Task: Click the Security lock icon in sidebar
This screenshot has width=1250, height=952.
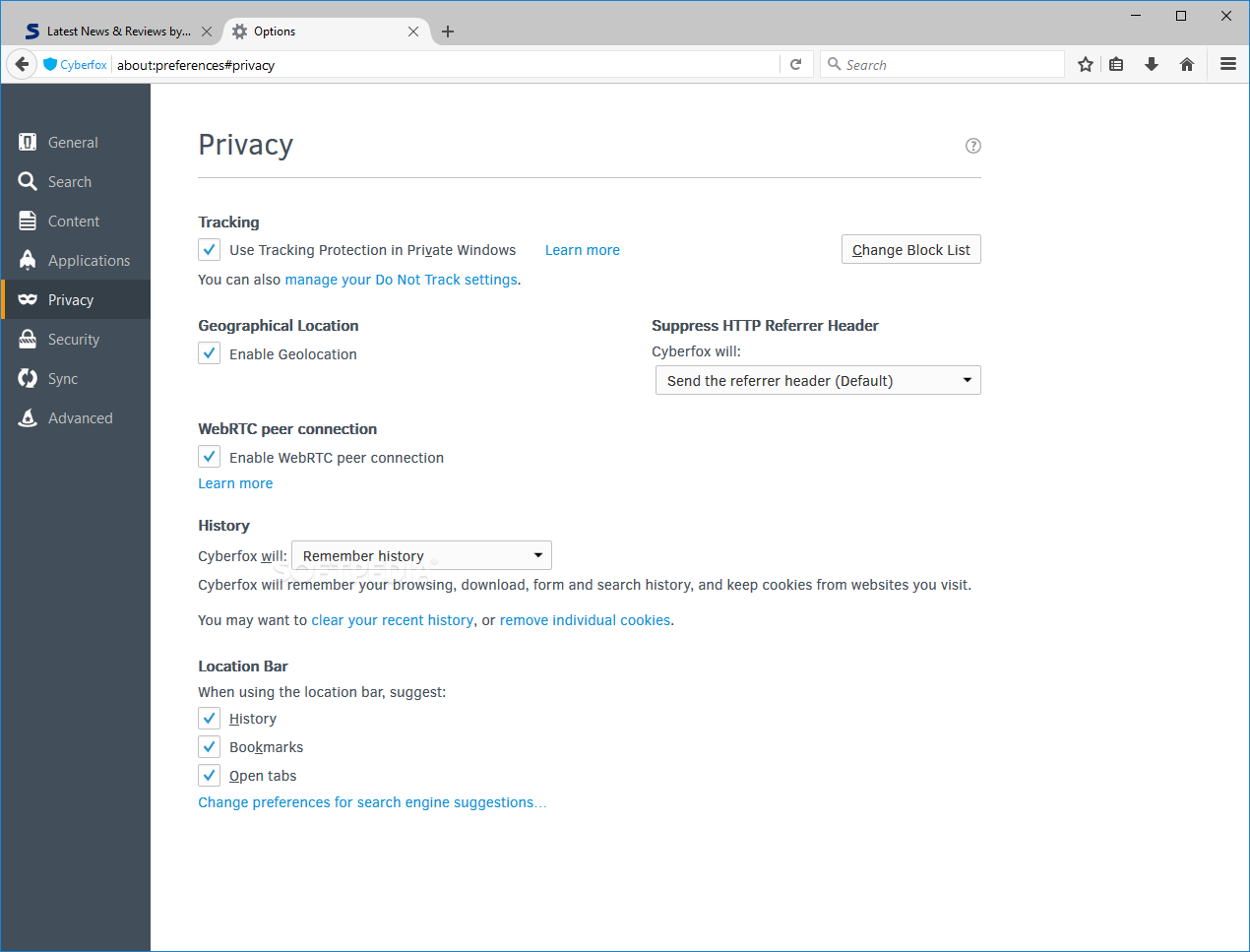Action: click(28, 339)
